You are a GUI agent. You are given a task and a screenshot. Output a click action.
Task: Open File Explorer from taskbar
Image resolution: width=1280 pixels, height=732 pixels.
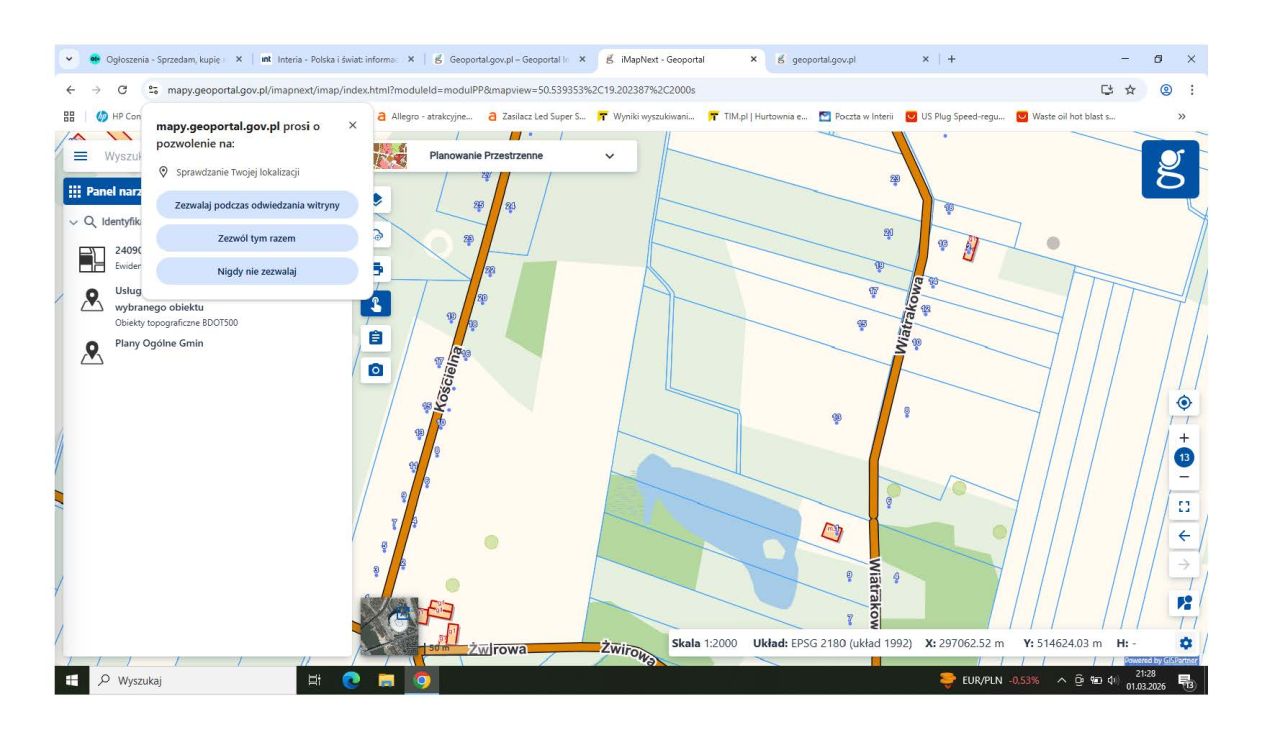386,682
